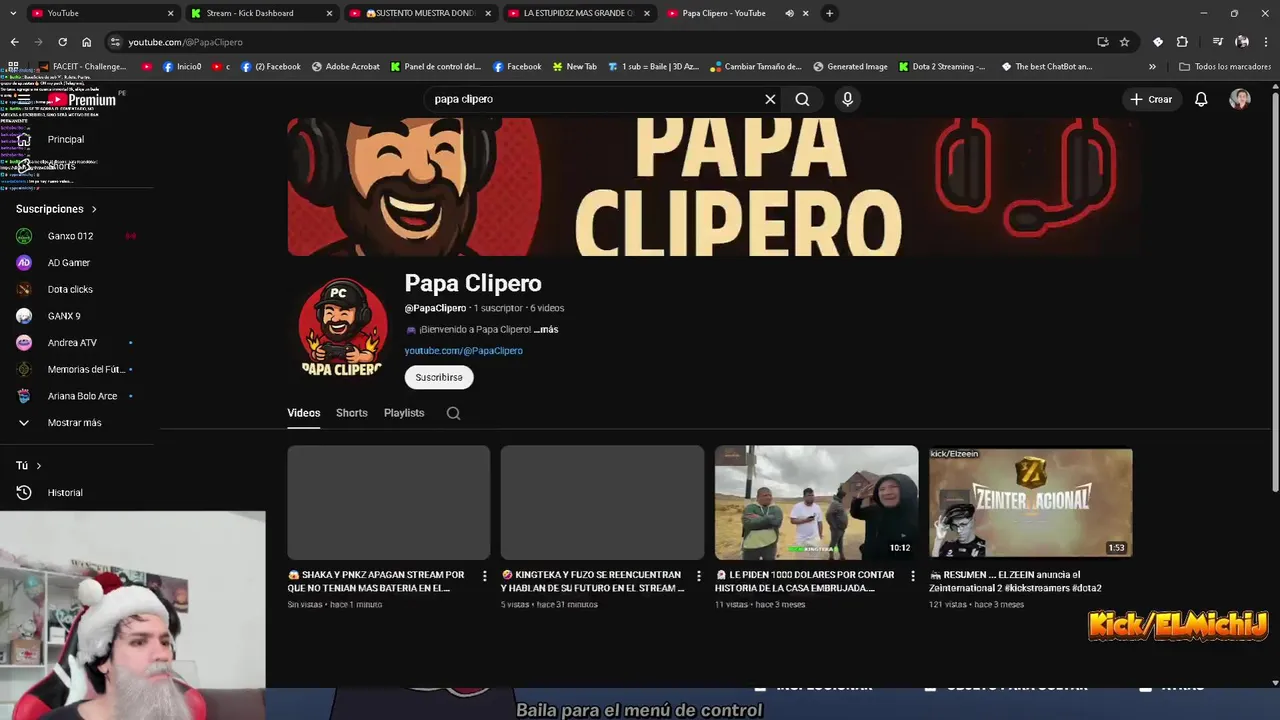
Task: Click the browser home button
Action: [x=86, y=42]
